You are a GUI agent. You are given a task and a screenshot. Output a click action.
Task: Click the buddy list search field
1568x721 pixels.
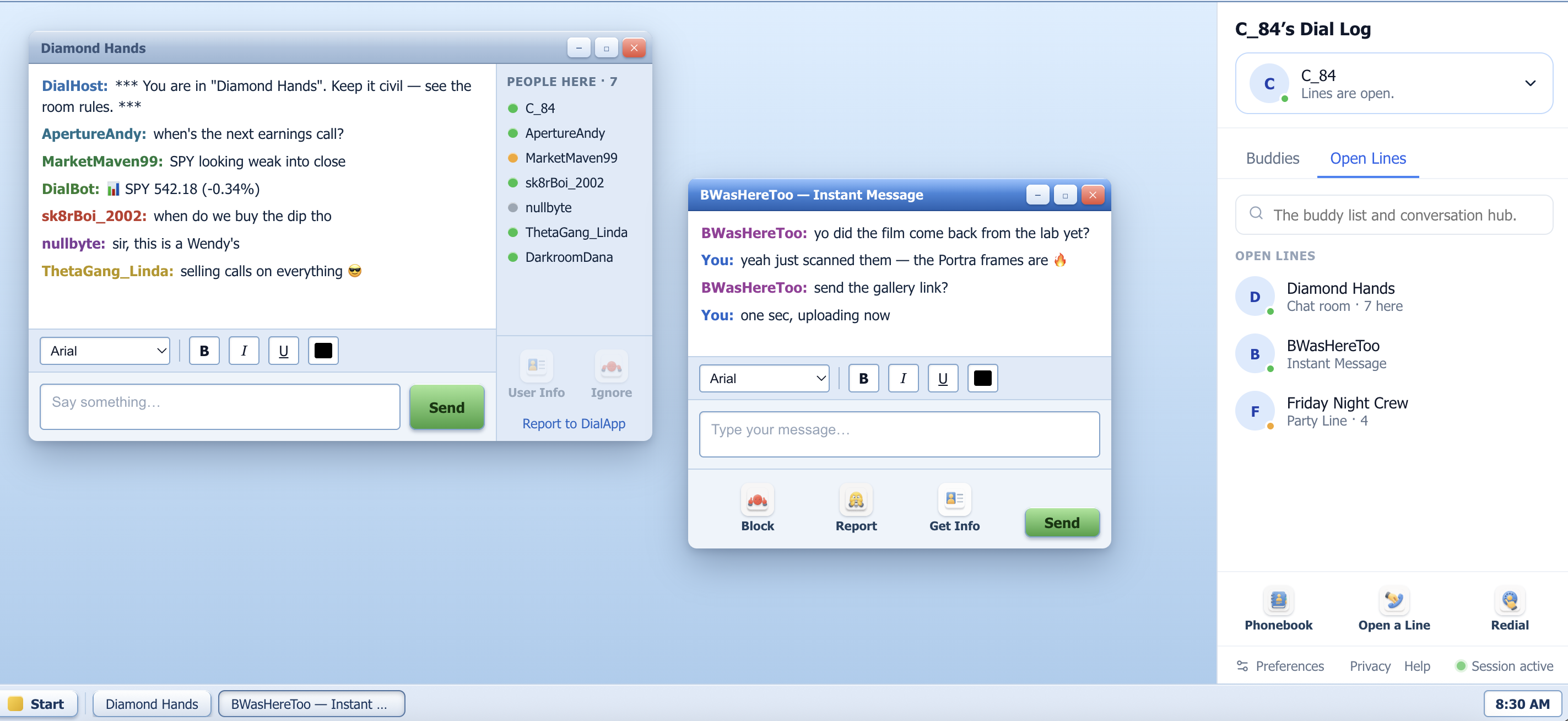pos(1394,214)
